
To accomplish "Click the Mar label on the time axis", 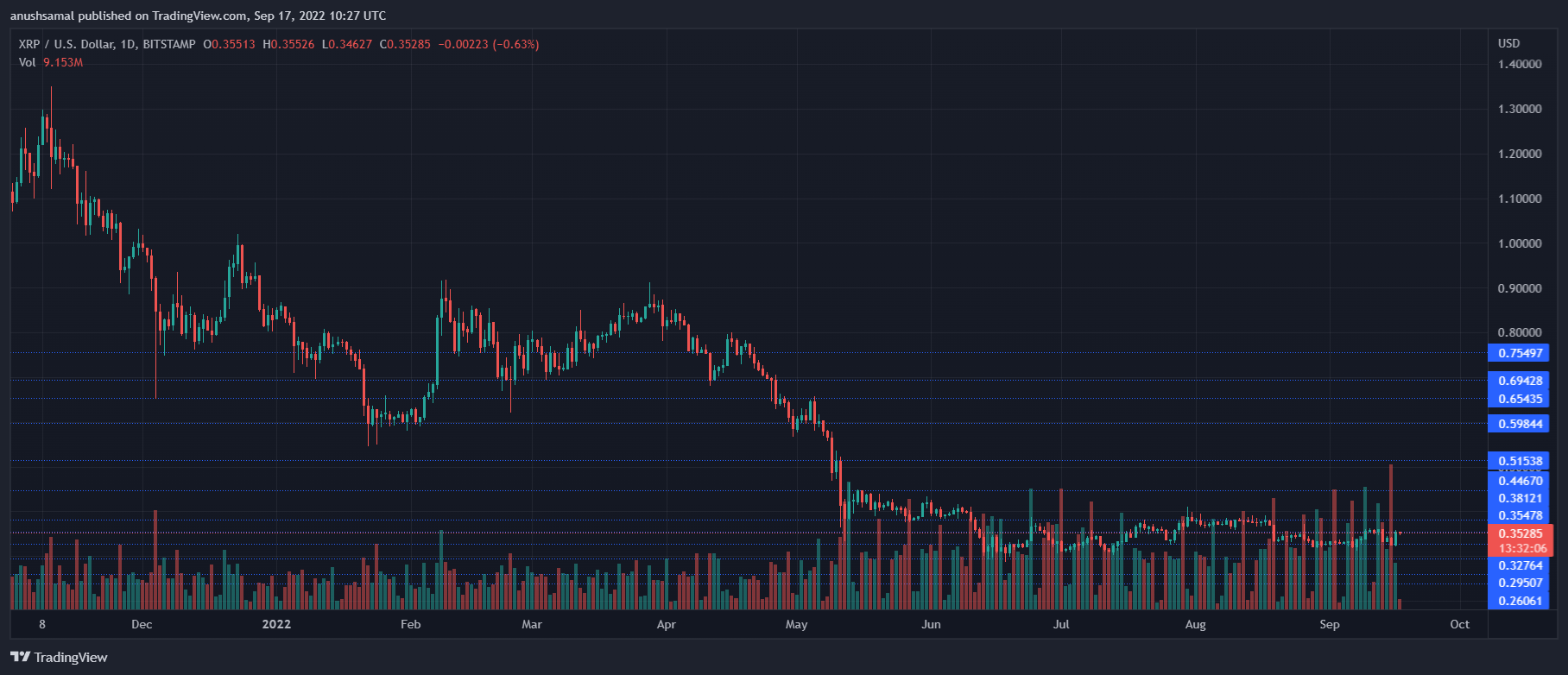I will click(532, 624).
